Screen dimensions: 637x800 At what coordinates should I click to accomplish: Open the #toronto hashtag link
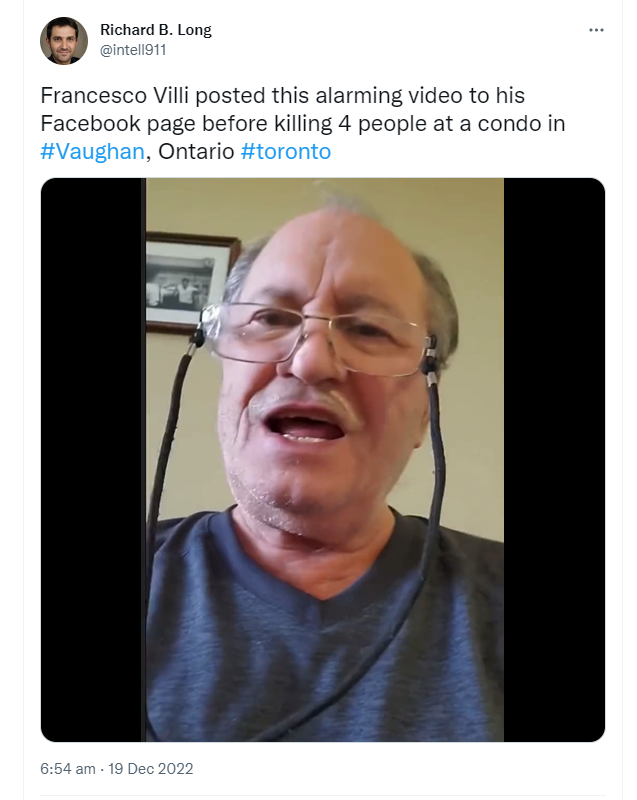286,152
